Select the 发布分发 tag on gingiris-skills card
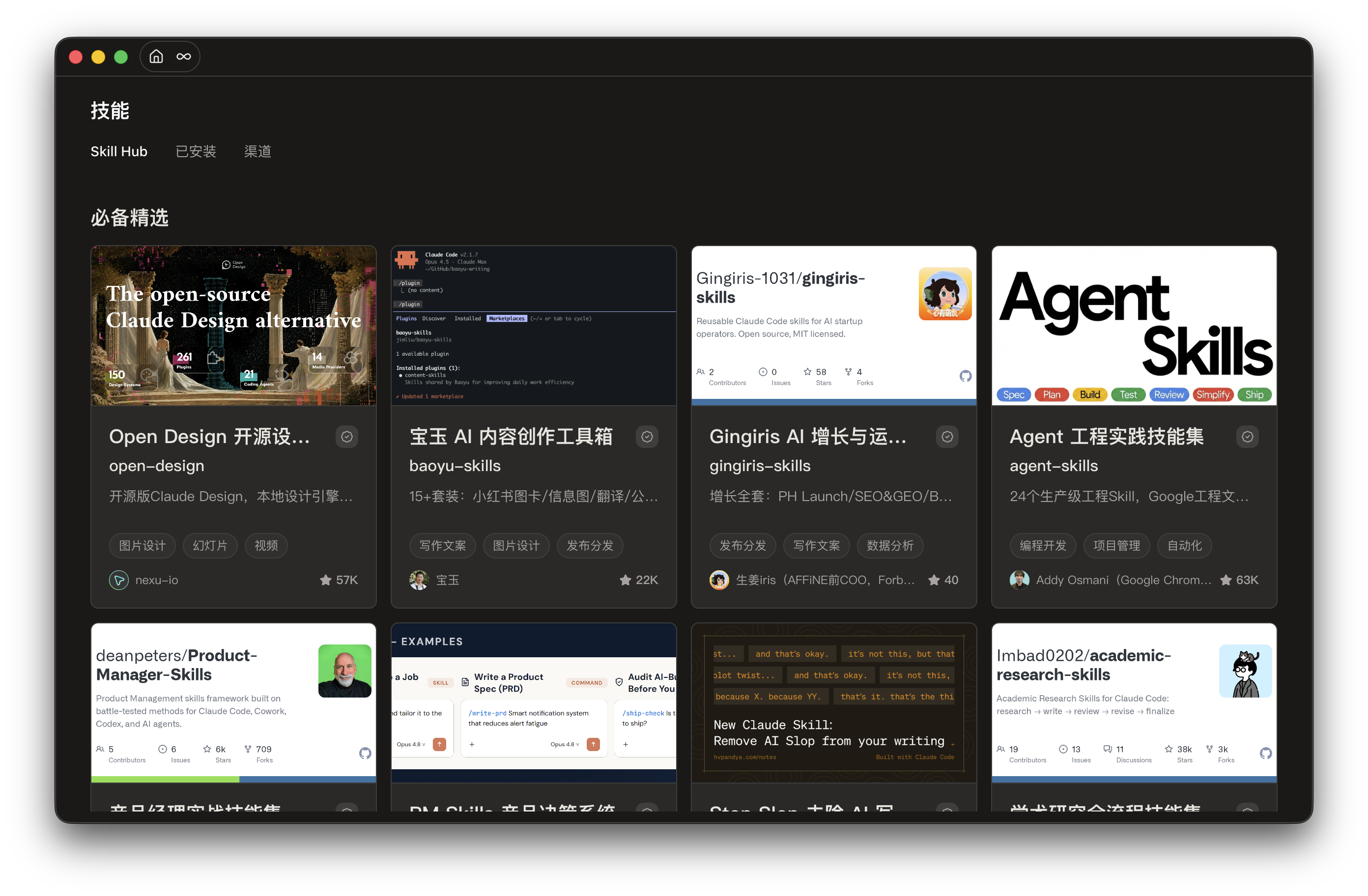The image size is (1368, 896). pos(742,545)
